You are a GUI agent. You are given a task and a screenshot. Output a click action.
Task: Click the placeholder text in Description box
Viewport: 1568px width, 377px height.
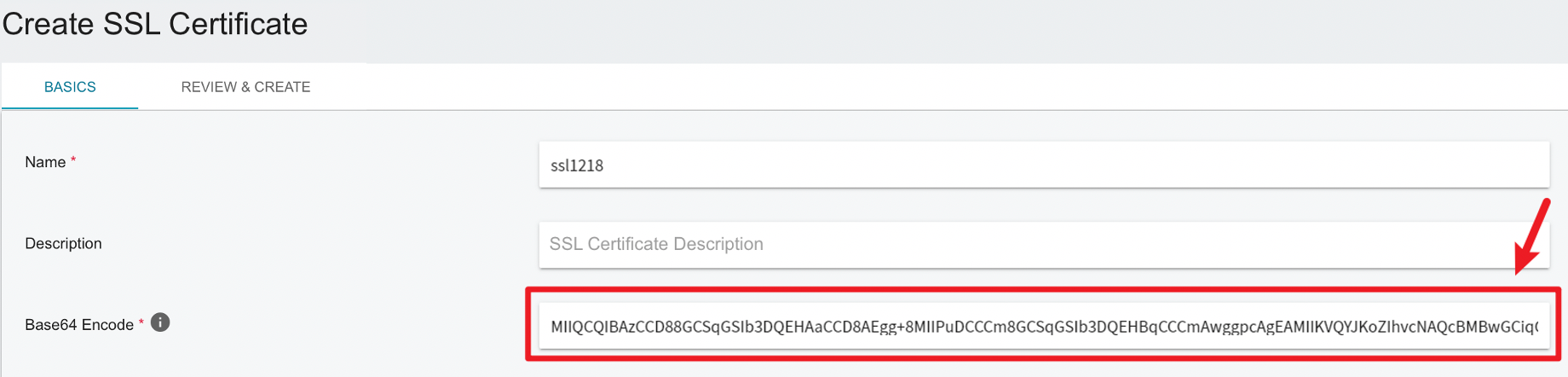point(656,244)
